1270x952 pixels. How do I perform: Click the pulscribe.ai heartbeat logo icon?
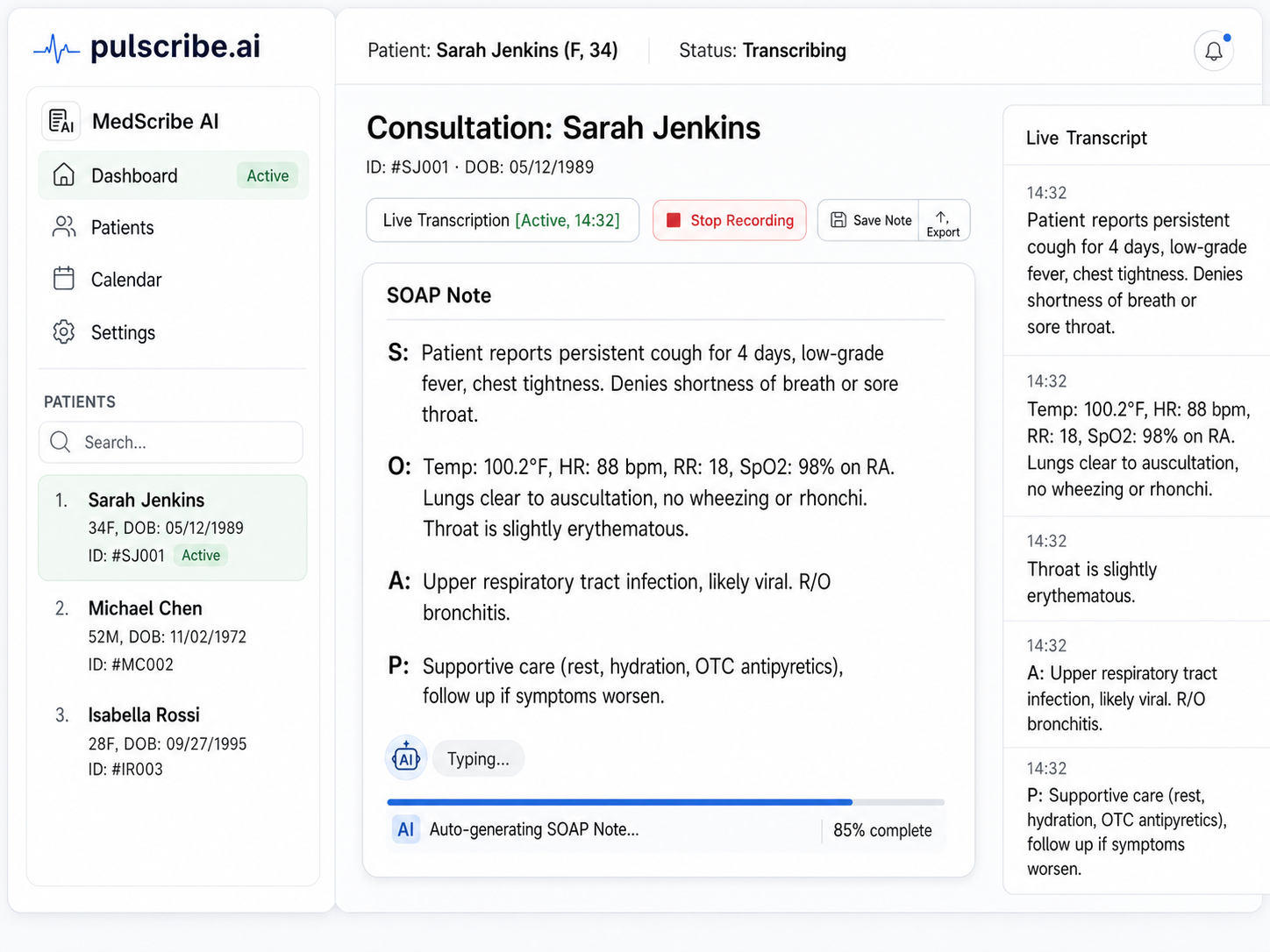[54, 48]
